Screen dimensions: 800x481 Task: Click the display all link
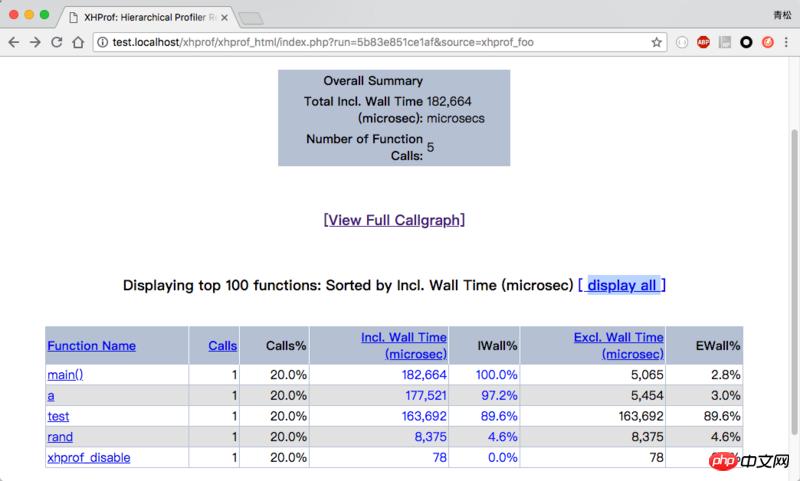[622, 285]
